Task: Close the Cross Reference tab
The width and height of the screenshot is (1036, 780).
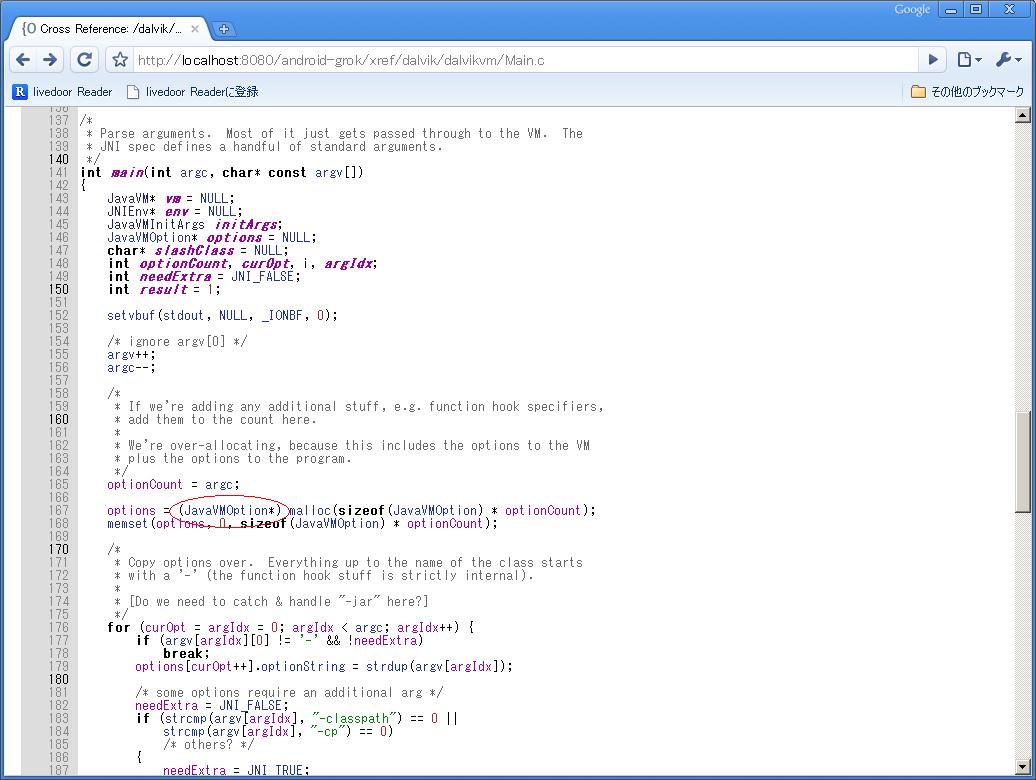Action: click(195, 29)
